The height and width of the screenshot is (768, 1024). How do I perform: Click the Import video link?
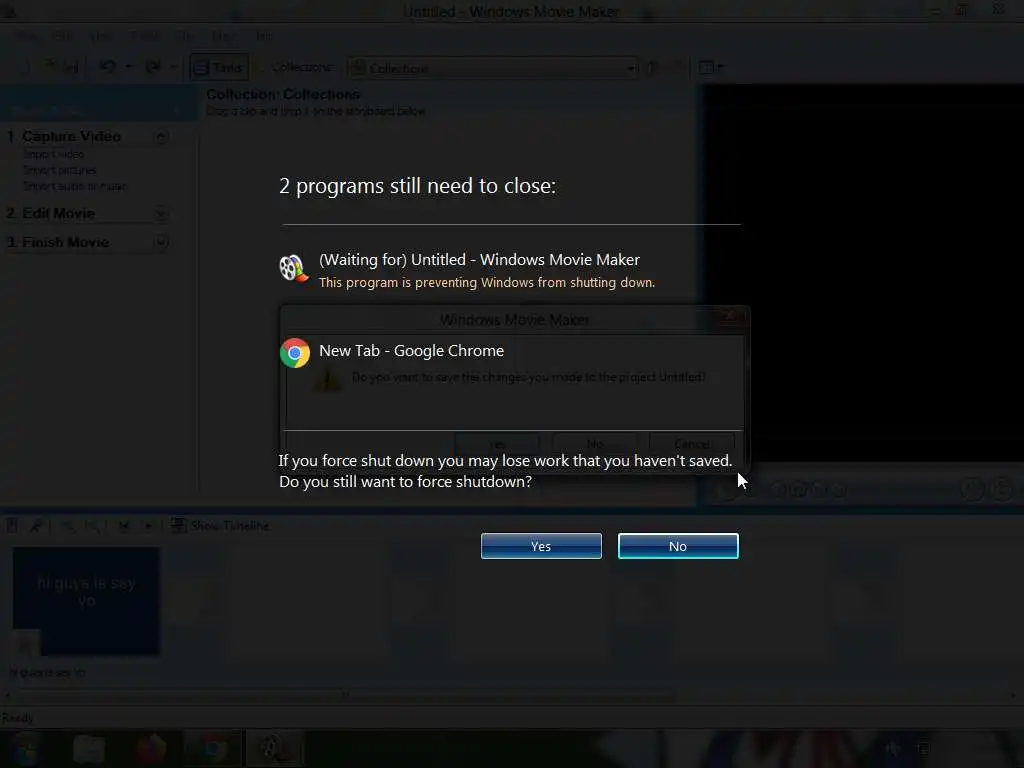click(54, 154)
